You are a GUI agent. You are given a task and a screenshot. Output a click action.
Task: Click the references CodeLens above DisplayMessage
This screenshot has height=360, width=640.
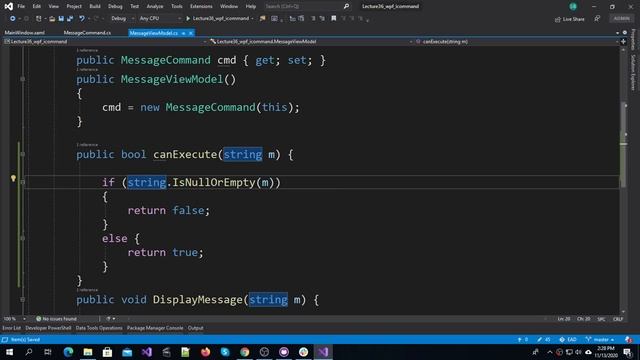(x=87, y=290)
